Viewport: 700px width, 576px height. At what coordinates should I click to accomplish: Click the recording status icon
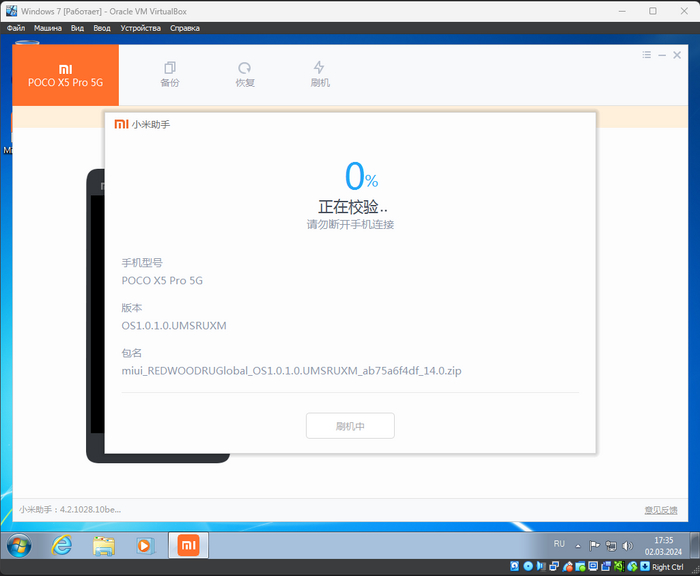(606, 566)
